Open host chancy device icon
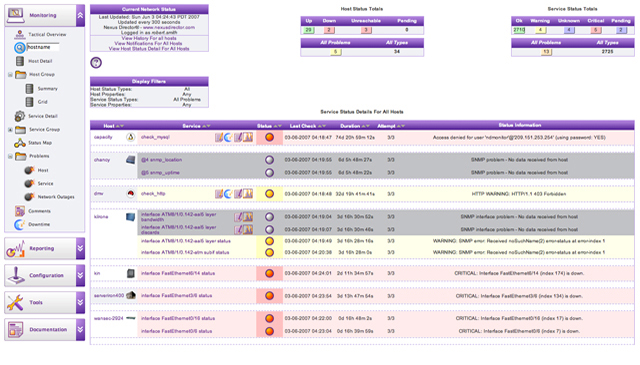640x365 pixels. pos(131,160)
